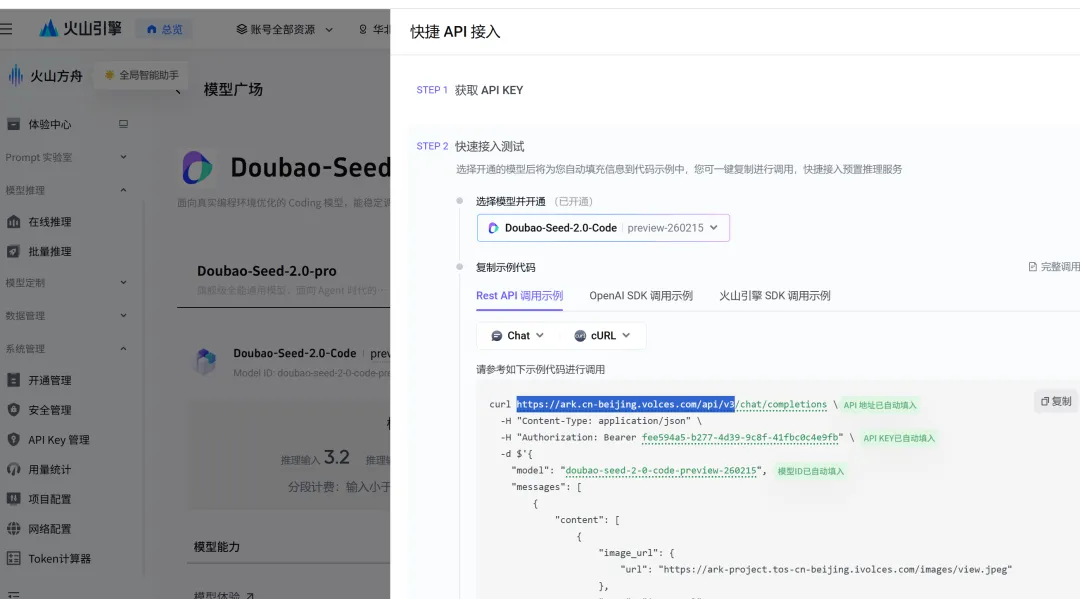Click the Doubao-Seed-2.0-Code model icon in list

point(205,361)
